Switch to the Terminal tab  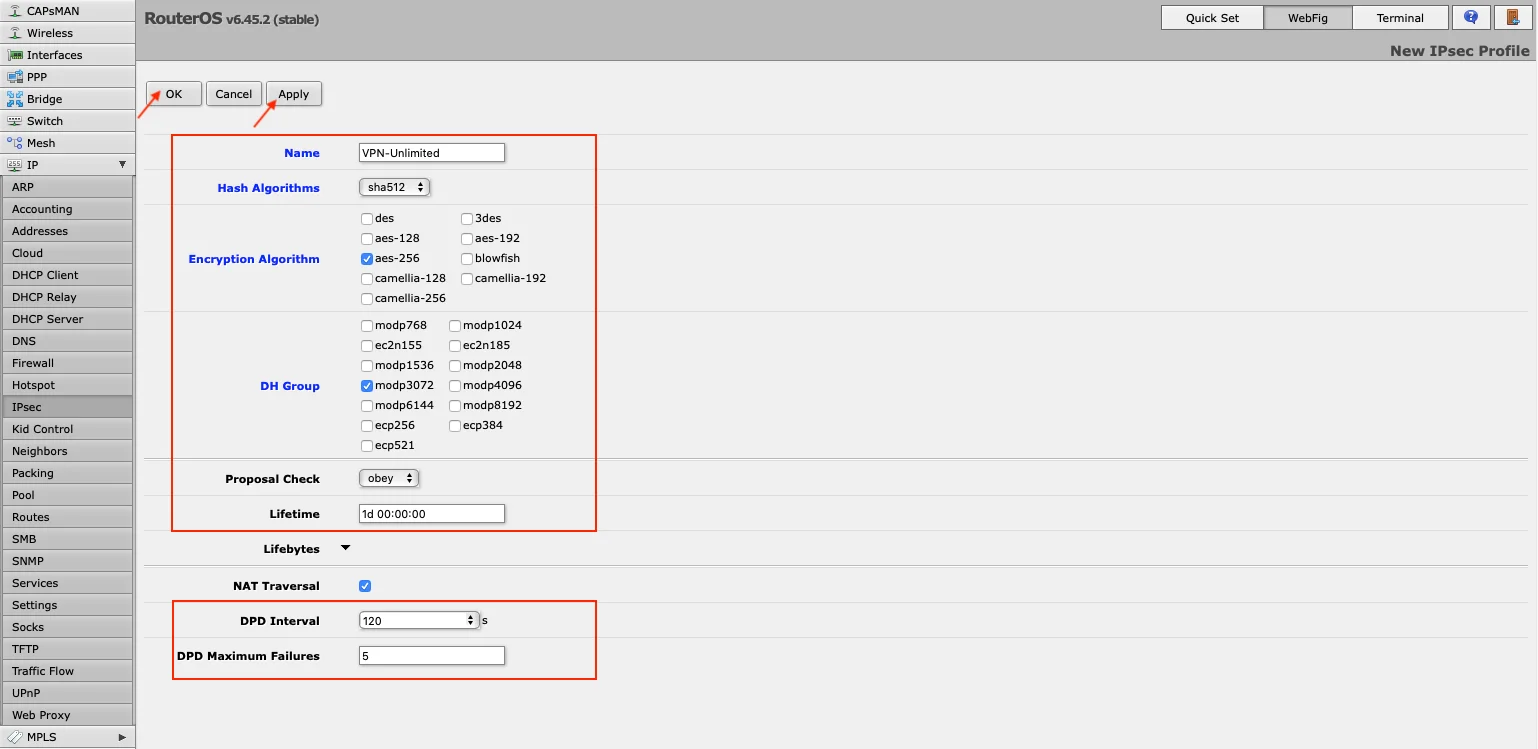tap(1399, 18)
